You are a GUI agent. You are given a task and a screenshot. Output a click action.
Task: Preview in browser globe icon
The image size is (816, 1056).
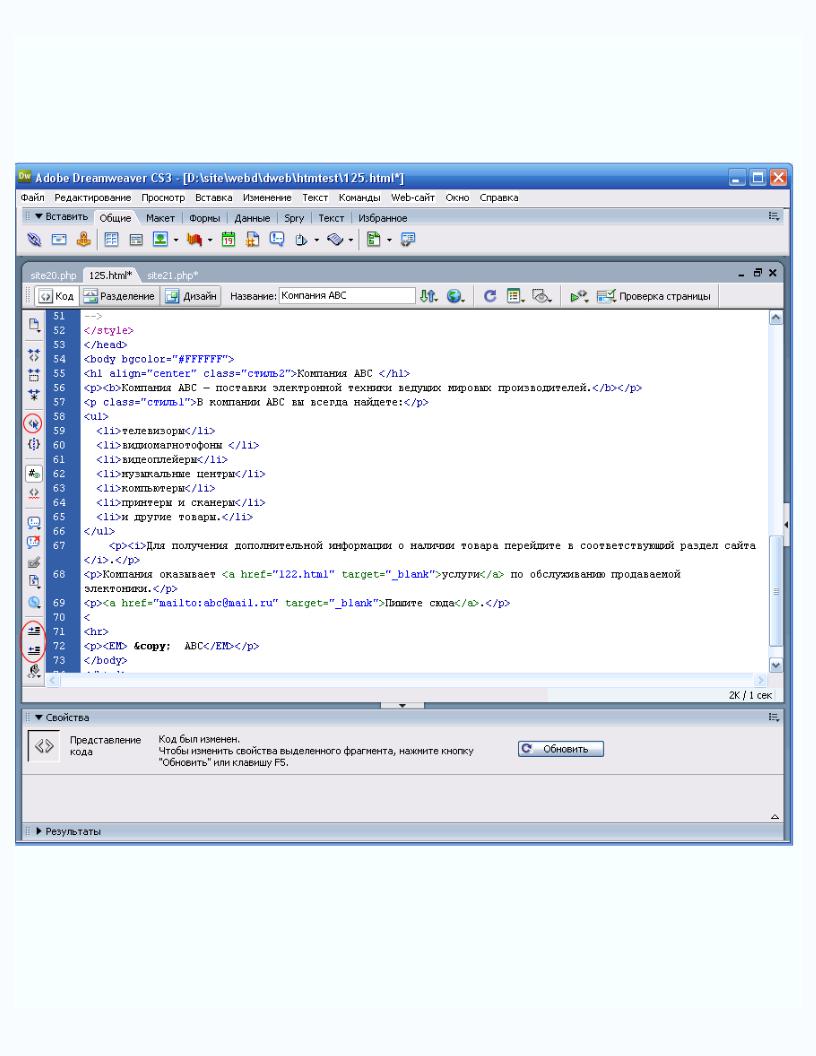coord(456,296)
